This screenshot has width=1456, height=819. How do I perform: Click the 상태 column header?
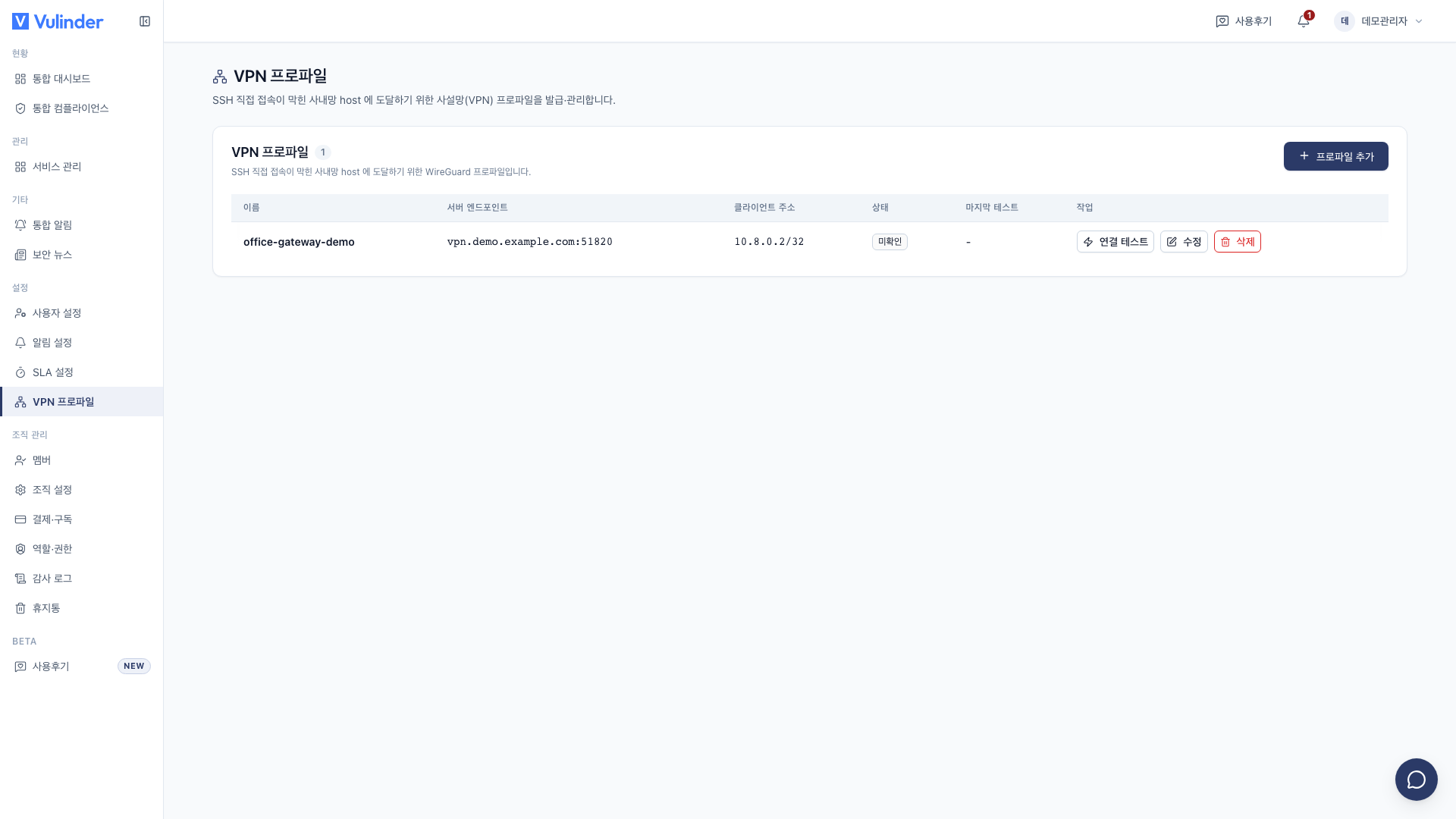click(880, 208)
